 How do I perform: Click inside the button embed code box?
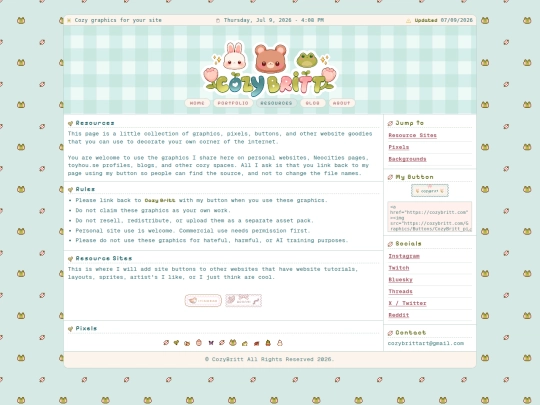tap(429, 217)
